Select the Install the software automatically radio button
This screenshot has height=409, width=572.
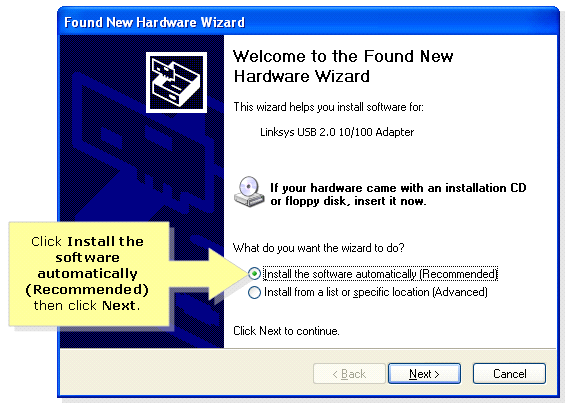(254, 273)
